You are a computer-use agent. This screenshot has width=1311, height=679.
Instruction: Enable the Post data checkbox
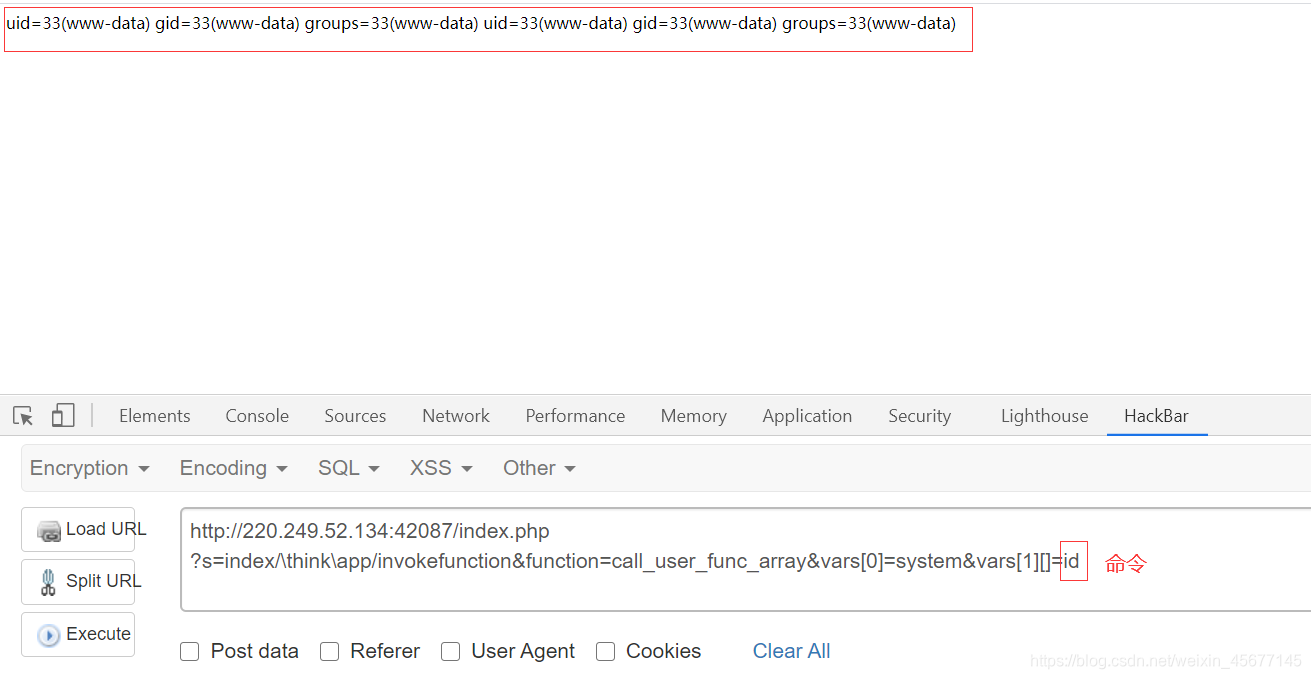(x=189, y=652)
